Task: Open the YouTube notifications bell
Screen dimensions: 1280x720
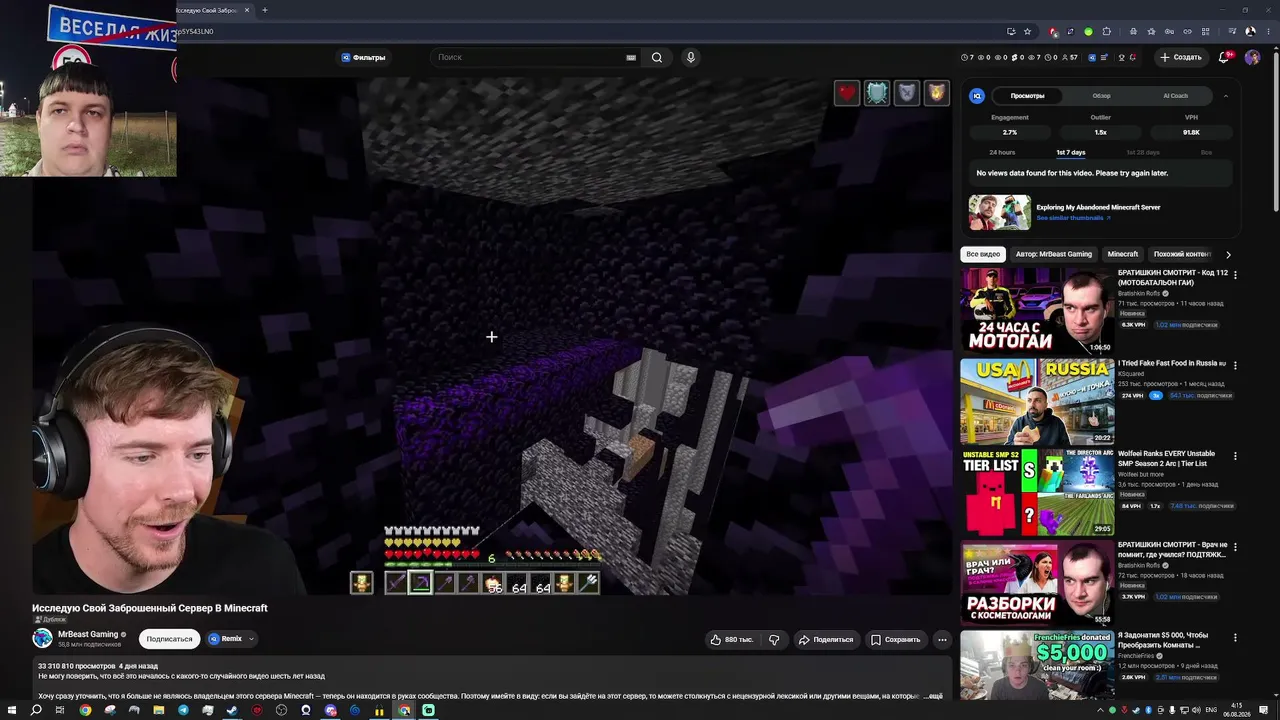Action: [1223, 57]
